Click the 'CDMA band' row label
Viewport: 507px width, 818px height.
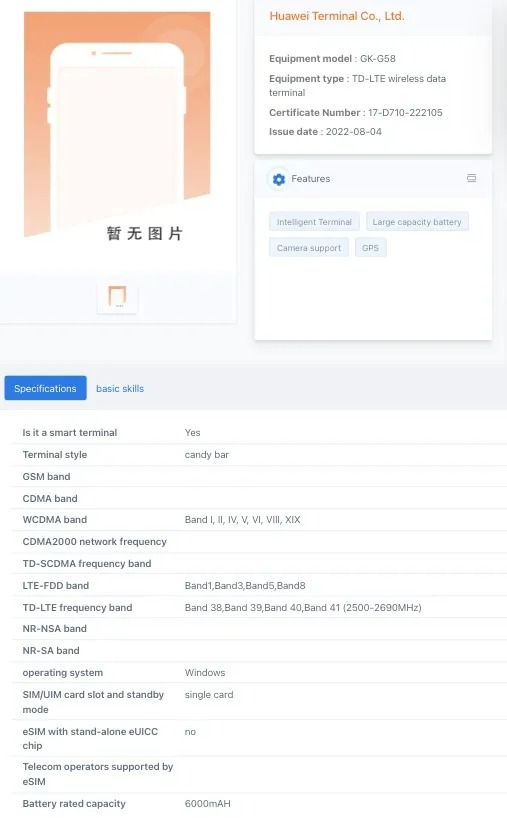pos(50,498)
